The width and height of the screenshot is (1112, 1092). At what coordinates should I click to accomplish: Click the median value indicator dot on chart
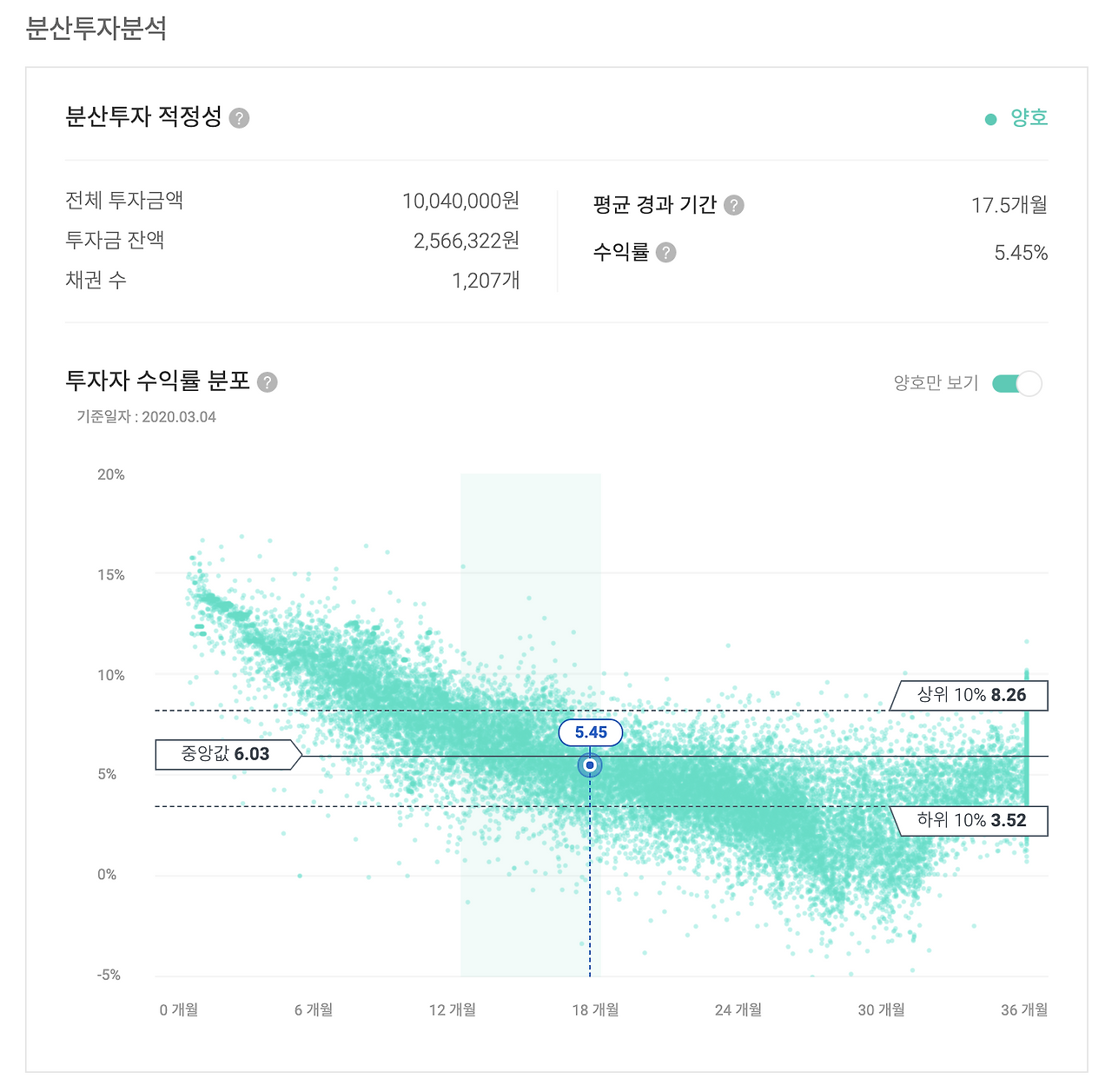590,765
